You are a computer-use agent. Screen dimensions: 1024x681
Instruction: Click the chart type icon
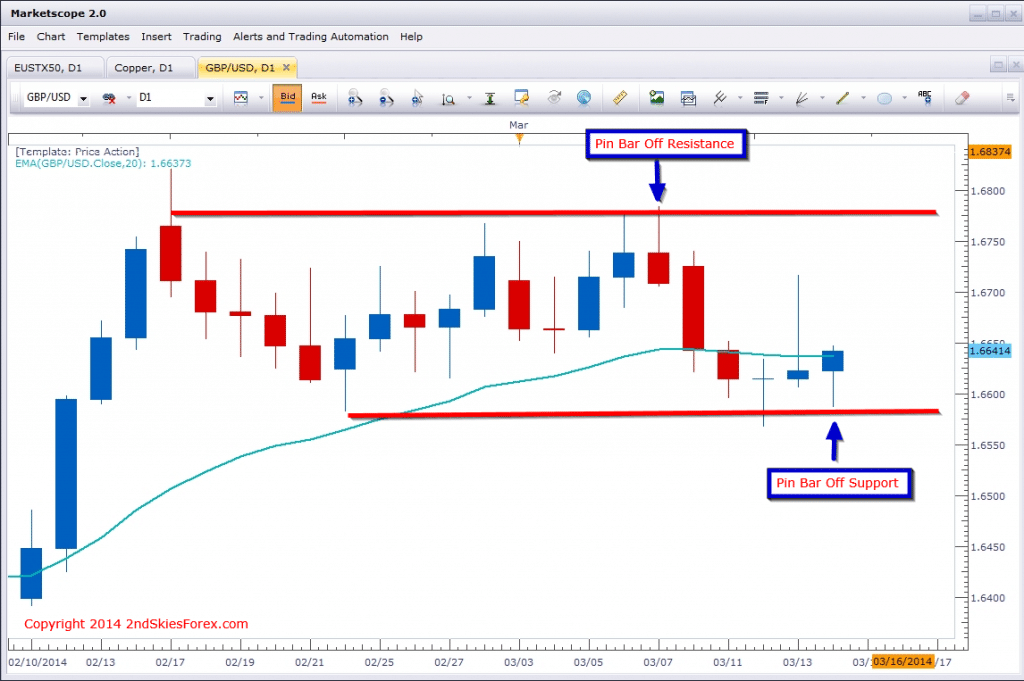pos(241,98)
